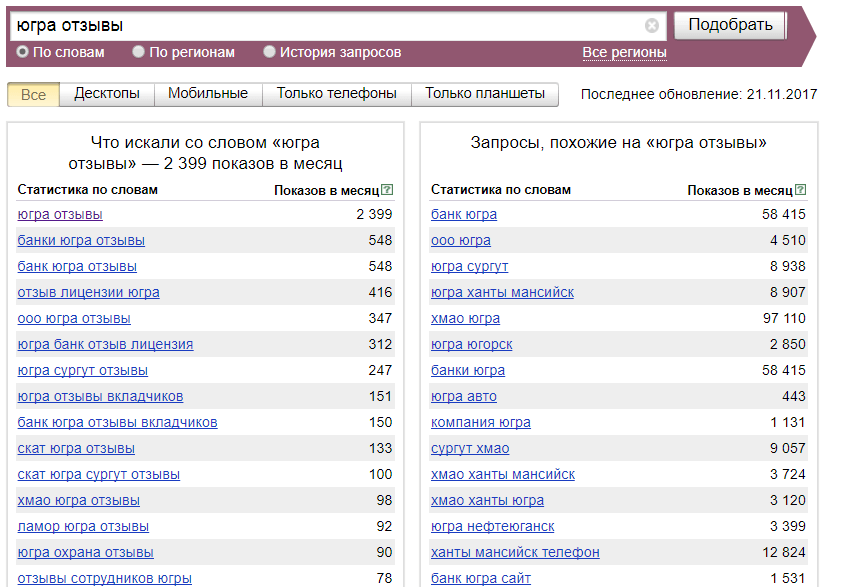Viewport: 852px width, 587px height.
Task: Open the 'хмао югра отзывы' link
Action: point(79,501)
